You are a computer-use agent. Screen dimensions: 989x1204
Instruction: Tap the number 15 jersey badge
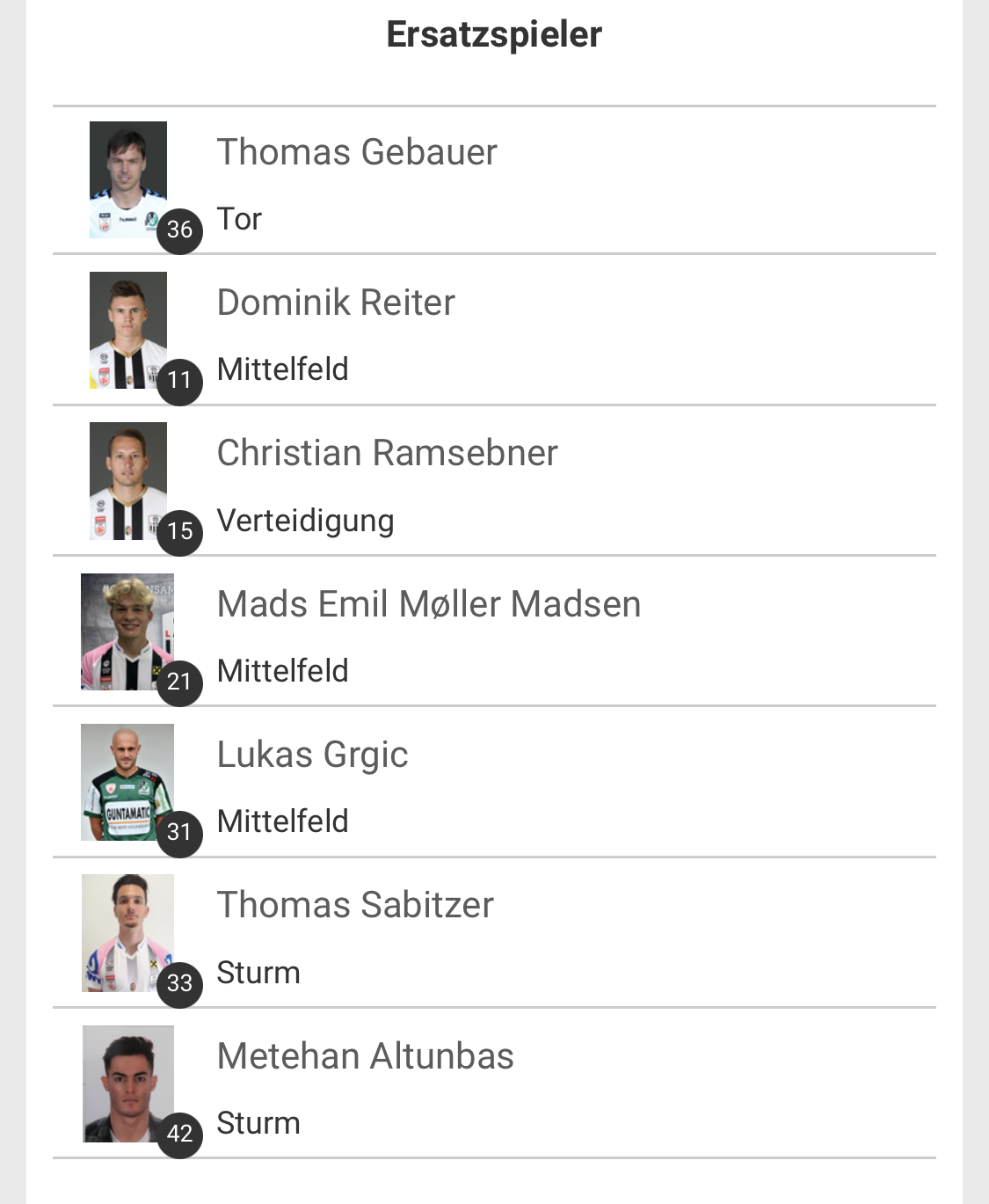click(179, 532)
